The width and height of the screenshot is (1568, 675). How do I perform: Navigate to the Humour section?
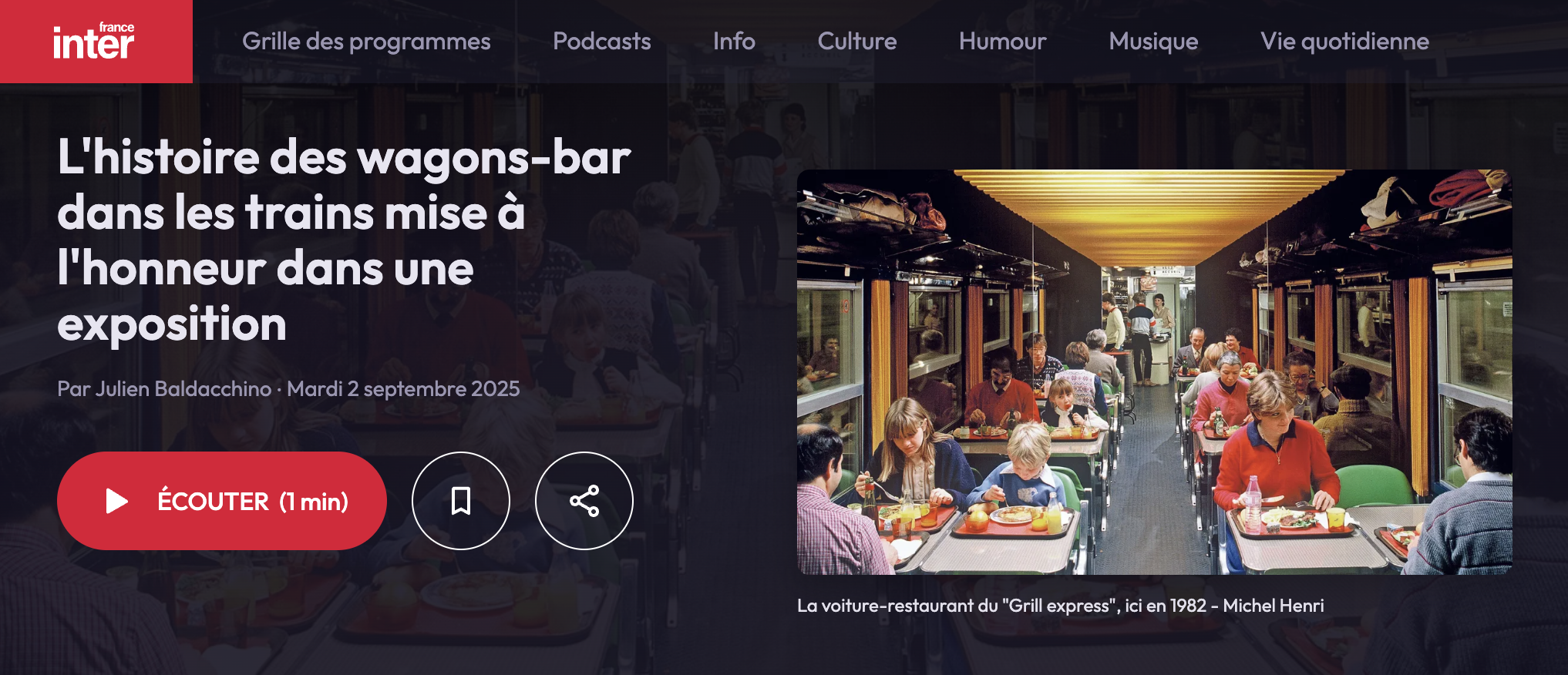[1003, 42]
